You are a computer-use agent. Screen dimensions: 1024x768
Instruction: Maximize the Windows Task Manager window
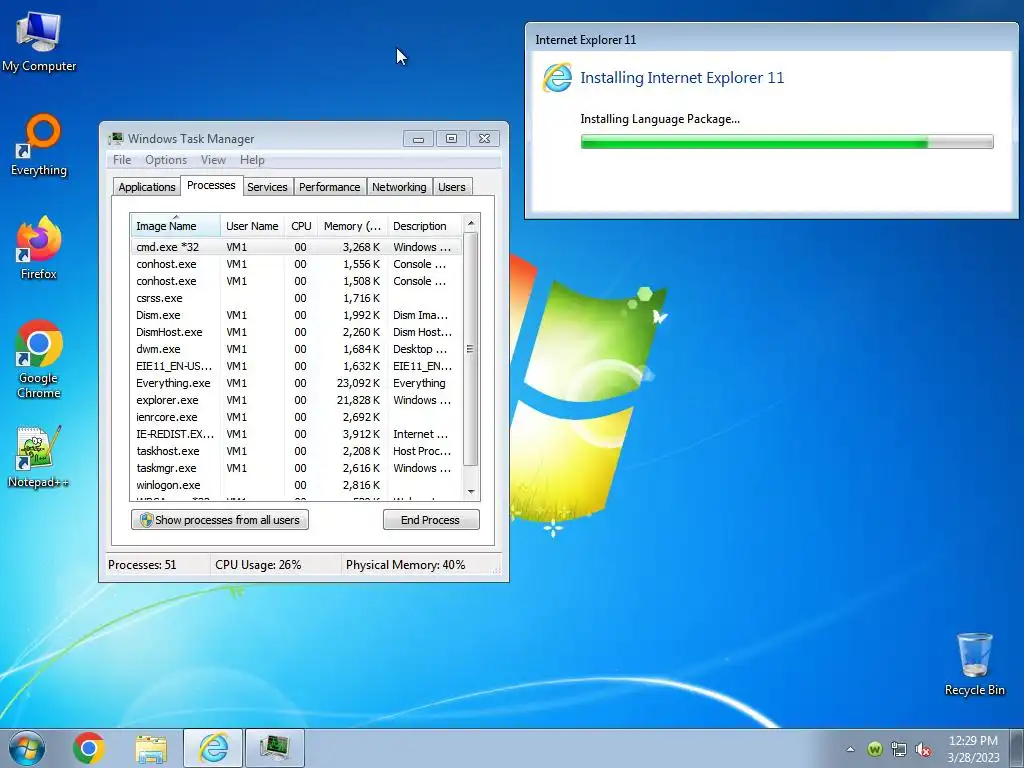(451, 138)
